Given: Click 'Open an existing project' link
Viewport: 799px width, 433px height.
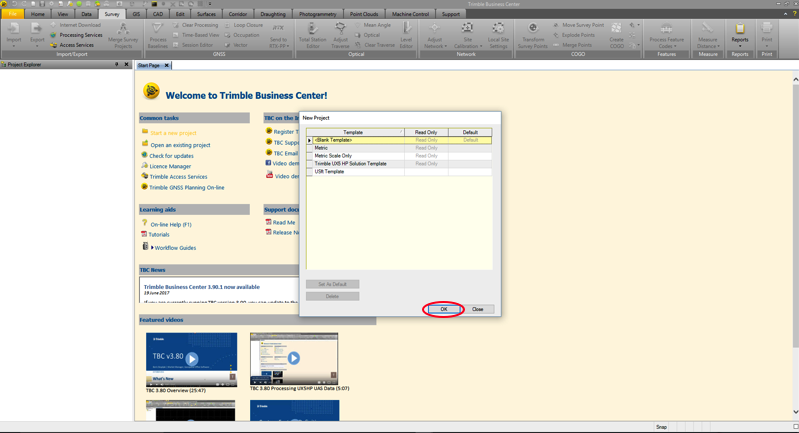Looking at the screenshot, I should coord(180,145).
